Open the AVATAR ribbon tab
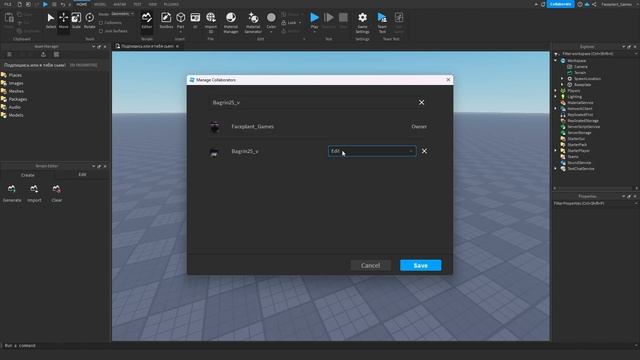640x360 pixels. point(120,4)
